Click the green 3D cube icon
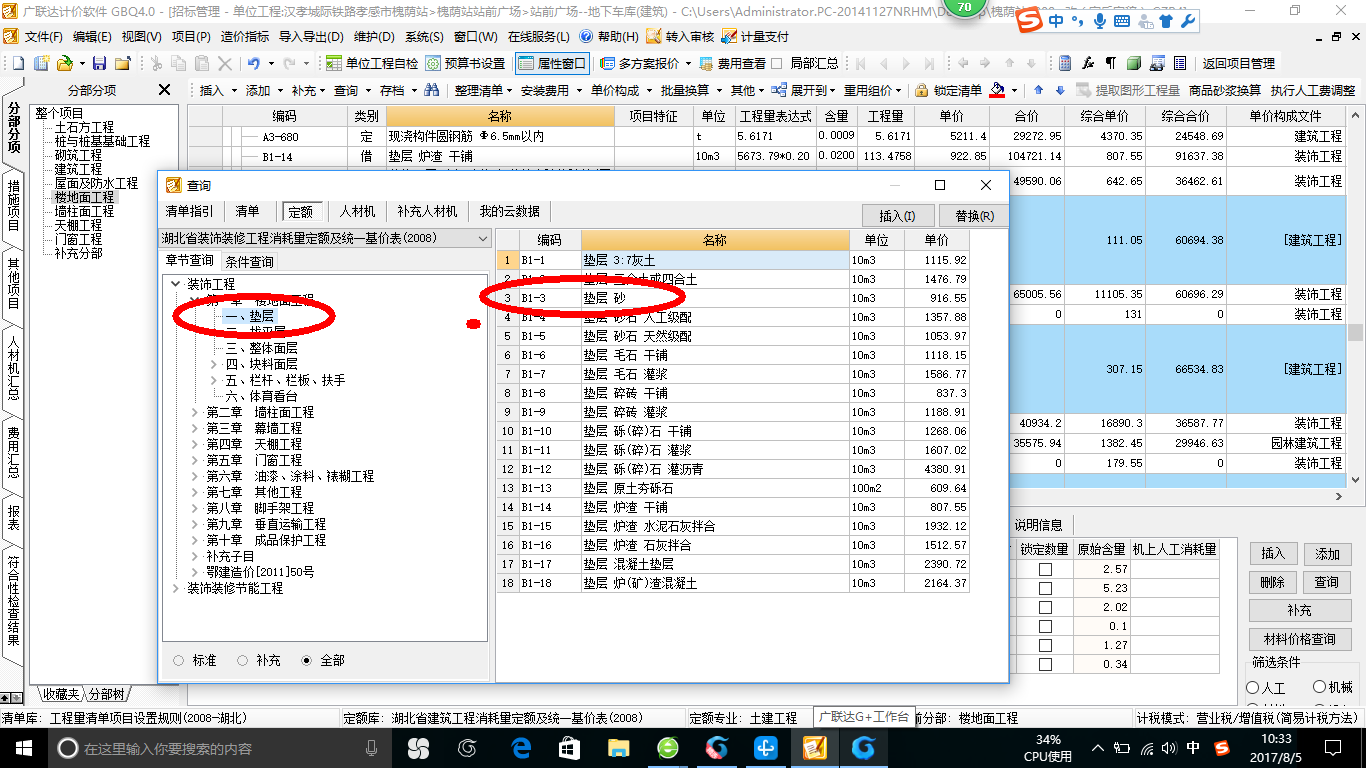The image size is (1366, 768). pyautogui.click(x=1134, y=63)
